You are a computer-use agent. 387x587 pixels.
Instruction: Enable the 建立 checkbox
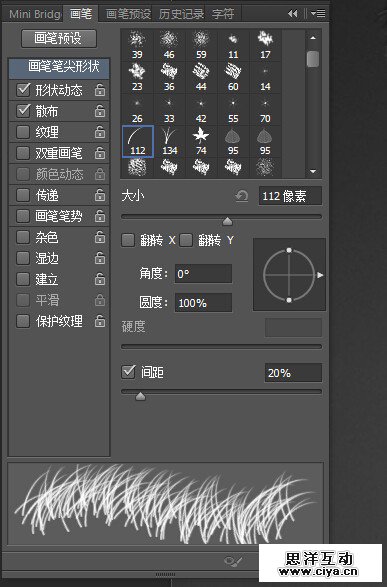23,279
